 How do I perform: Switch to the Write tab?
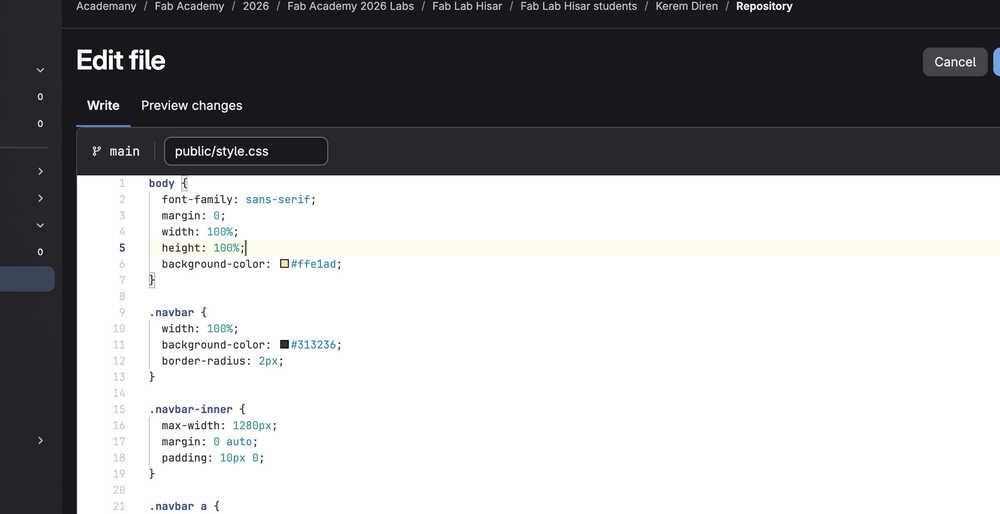[x=103, y=105]
